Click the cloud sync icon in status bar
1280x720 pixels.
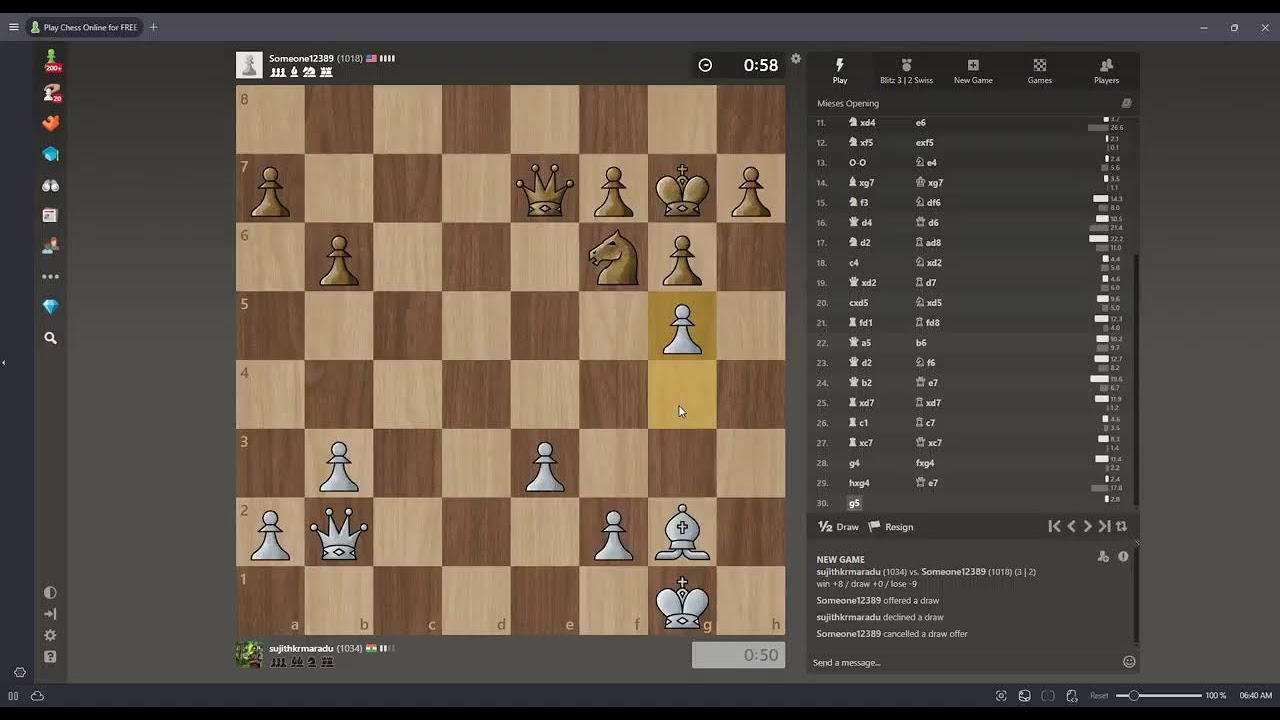coord(37,695)
